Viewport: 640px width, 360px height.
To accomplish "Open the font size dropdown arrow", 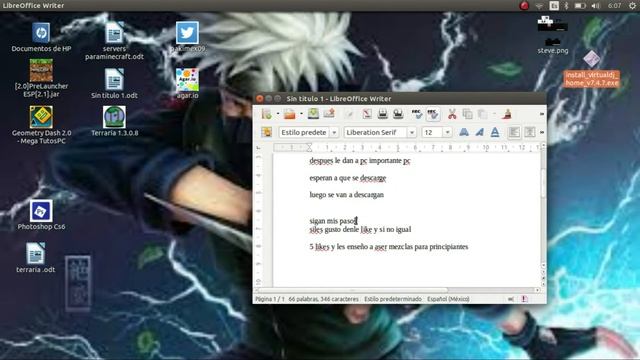I will pos(447,132).
